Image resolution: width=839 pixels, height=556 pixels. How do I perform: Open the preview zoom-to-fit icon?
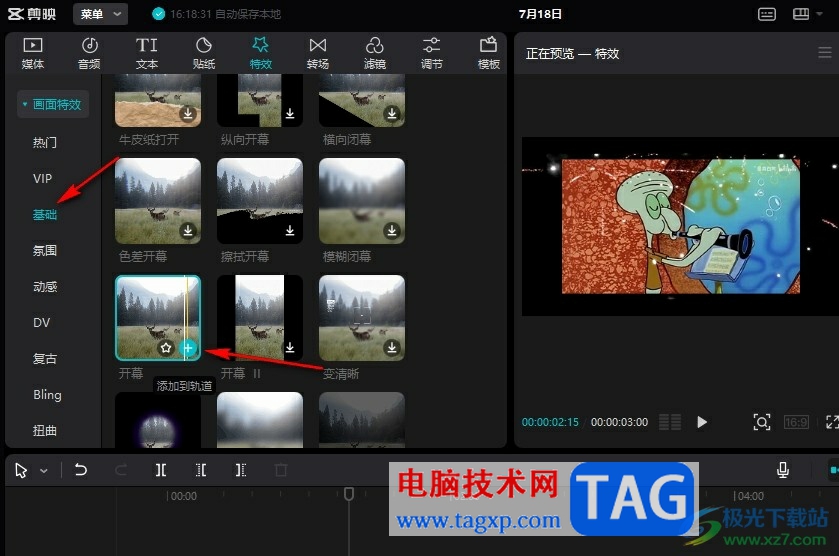click(x=762, y=422)
